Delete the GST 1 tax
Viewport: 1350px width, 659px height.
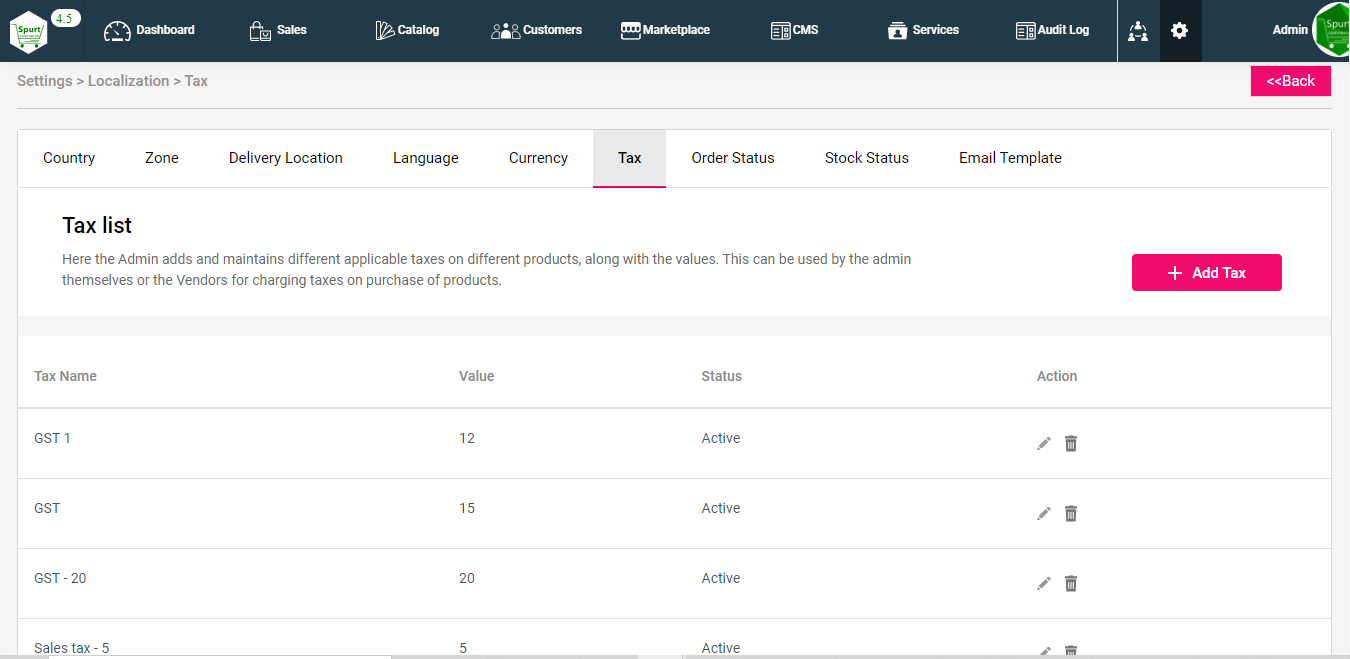coord(1071,443)
